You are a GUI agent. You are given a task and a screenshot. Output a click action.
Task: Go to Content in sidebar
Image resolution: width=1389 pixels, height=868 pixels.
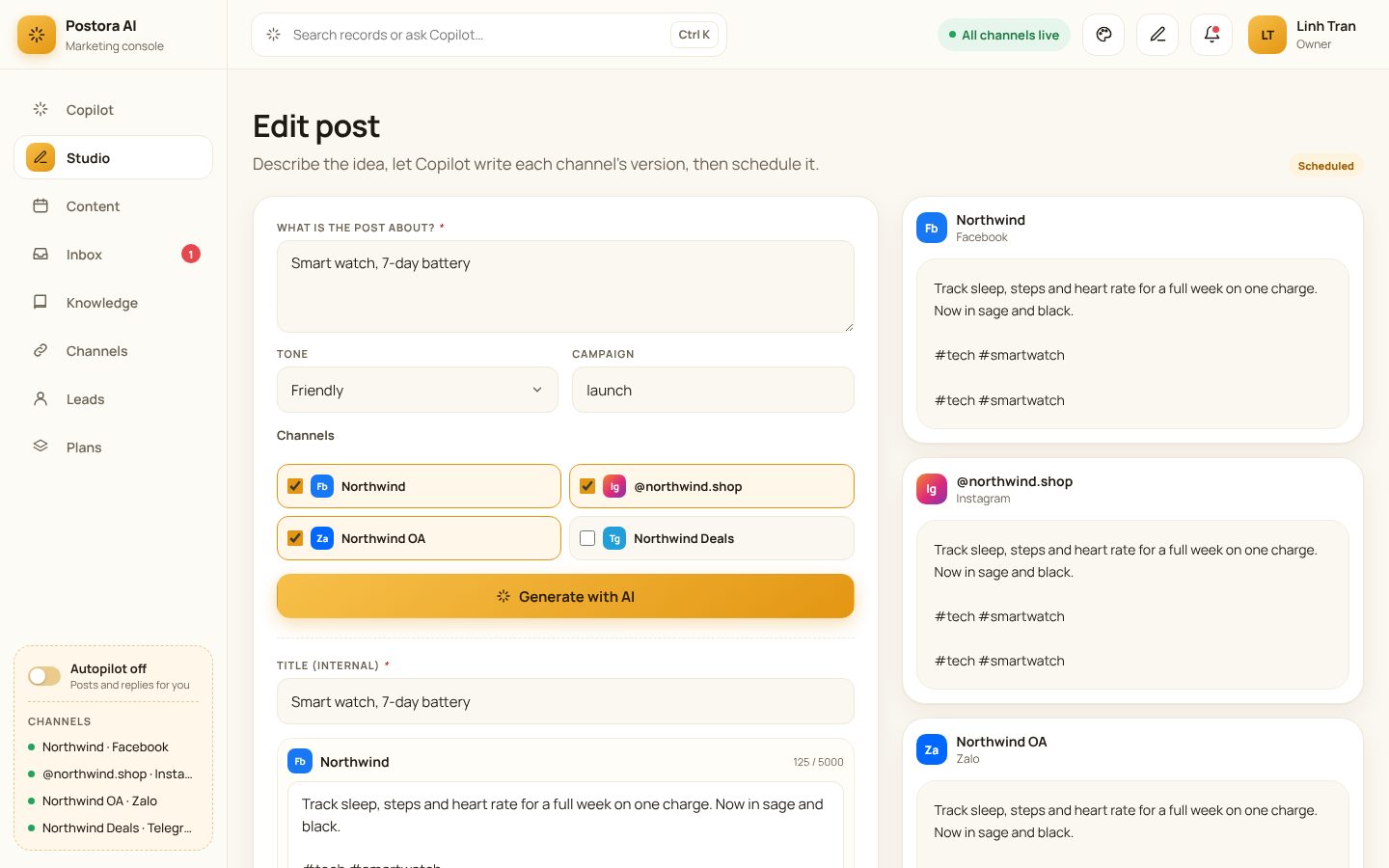click(x=113, y=205)
